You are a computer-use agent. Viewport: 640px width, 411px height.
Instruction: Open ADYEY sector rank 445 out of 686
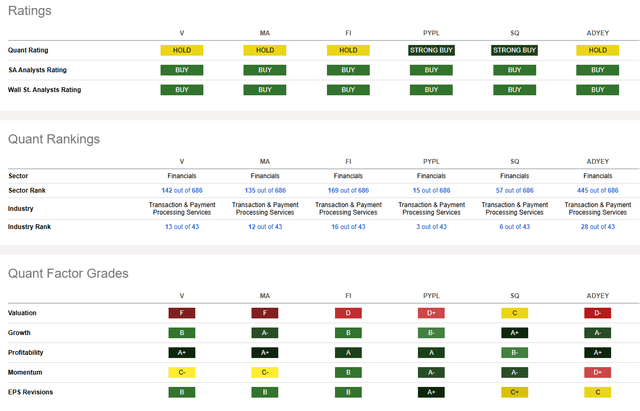point(598,191)
